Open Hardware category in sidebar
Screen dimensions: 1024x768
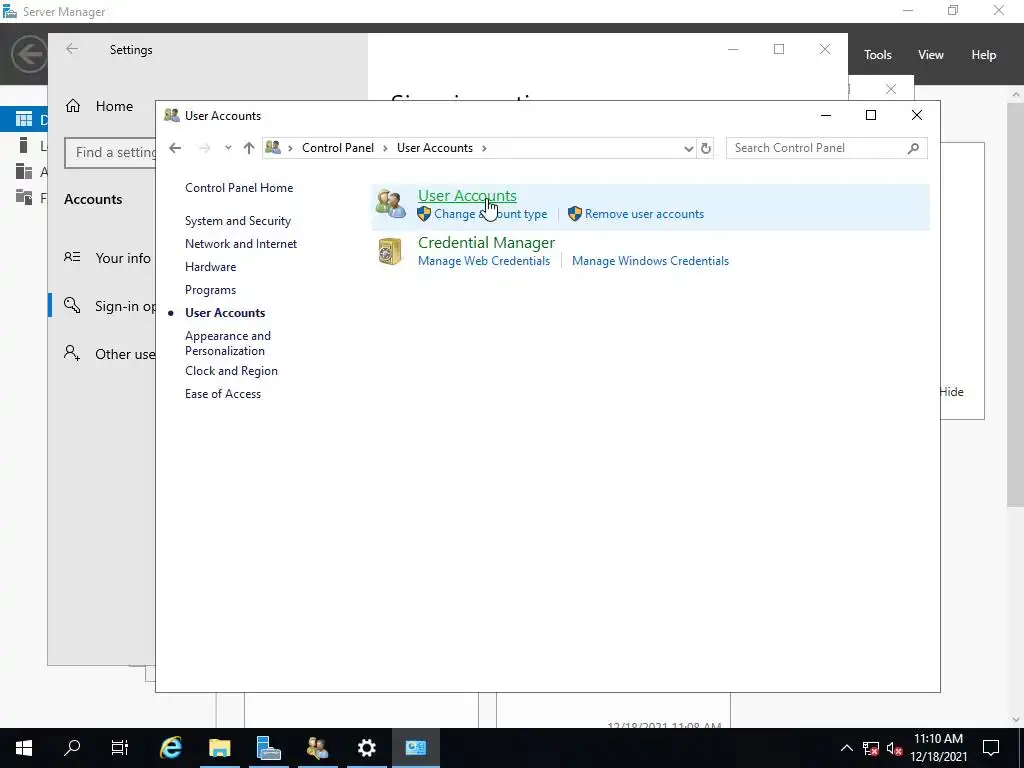tap(210, 266)
